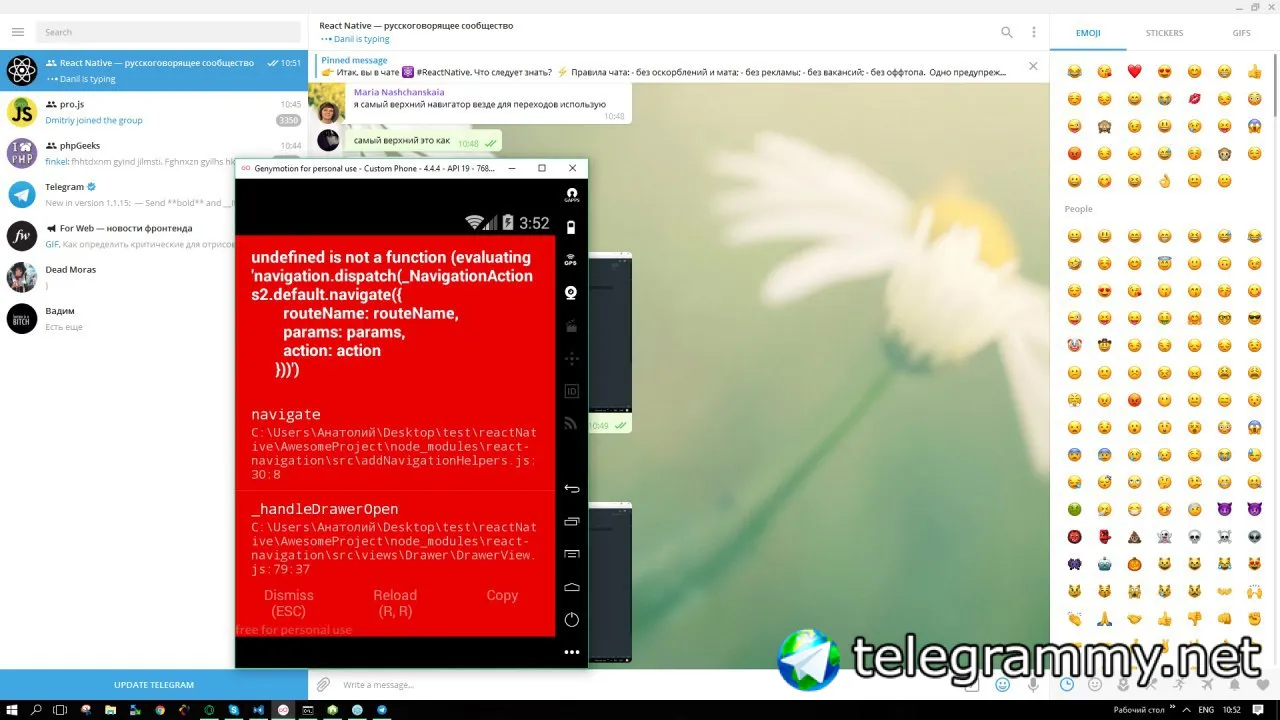This screenshot has height=720, width=1280.
Task: Insert the alien emoji
Action: 1254,537
